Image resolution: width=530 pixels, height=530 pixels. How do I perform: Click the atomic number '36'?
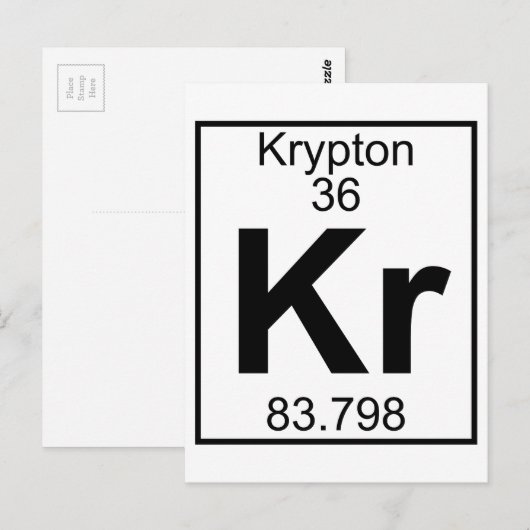coord(336,195)
